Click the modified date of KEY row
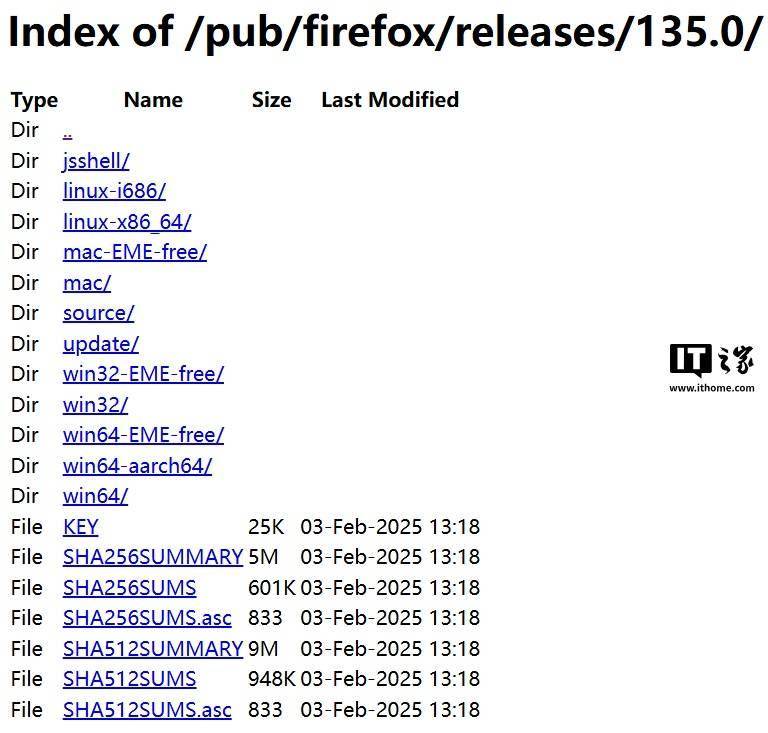The image size is (768, 733). point(390,527)
